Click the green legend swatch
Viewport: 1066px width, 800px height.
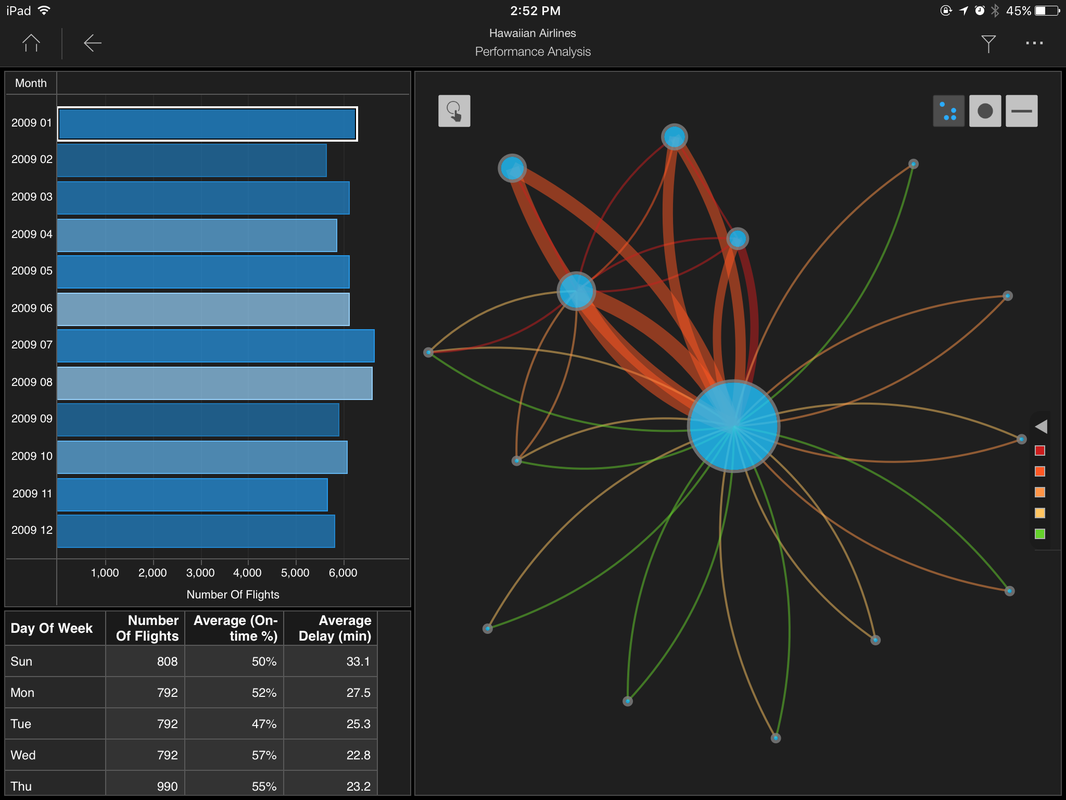1039,534
